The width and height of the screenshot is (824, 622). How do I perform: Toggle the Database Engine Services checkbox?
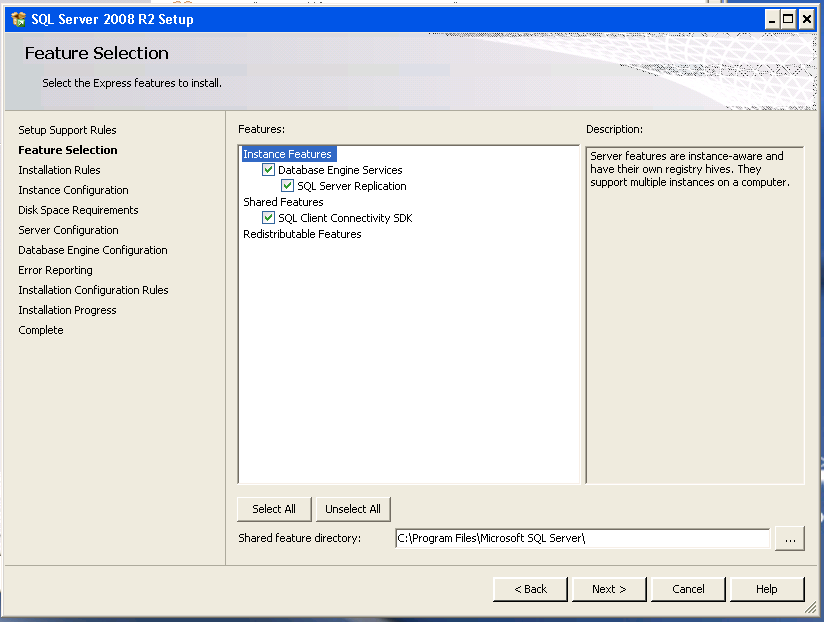click(x=269, y=170)
